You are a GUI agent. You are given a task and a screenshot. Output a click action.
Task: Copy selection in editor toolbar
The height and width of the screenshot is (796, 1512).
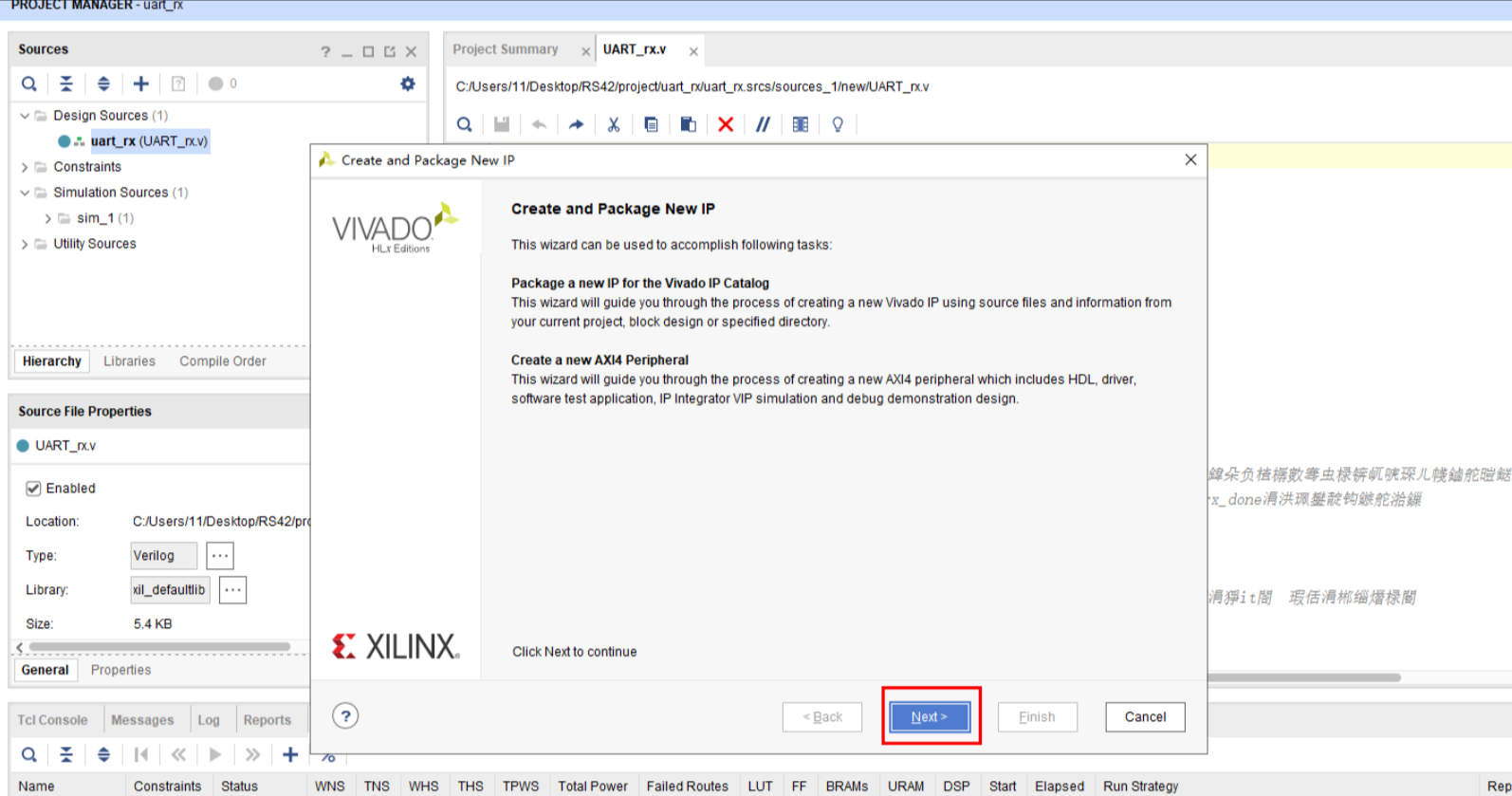point(651,124)
